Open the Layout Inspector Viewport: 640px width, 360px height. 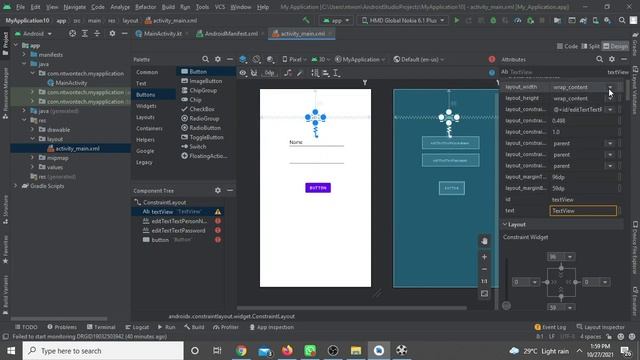coord(600,327)
